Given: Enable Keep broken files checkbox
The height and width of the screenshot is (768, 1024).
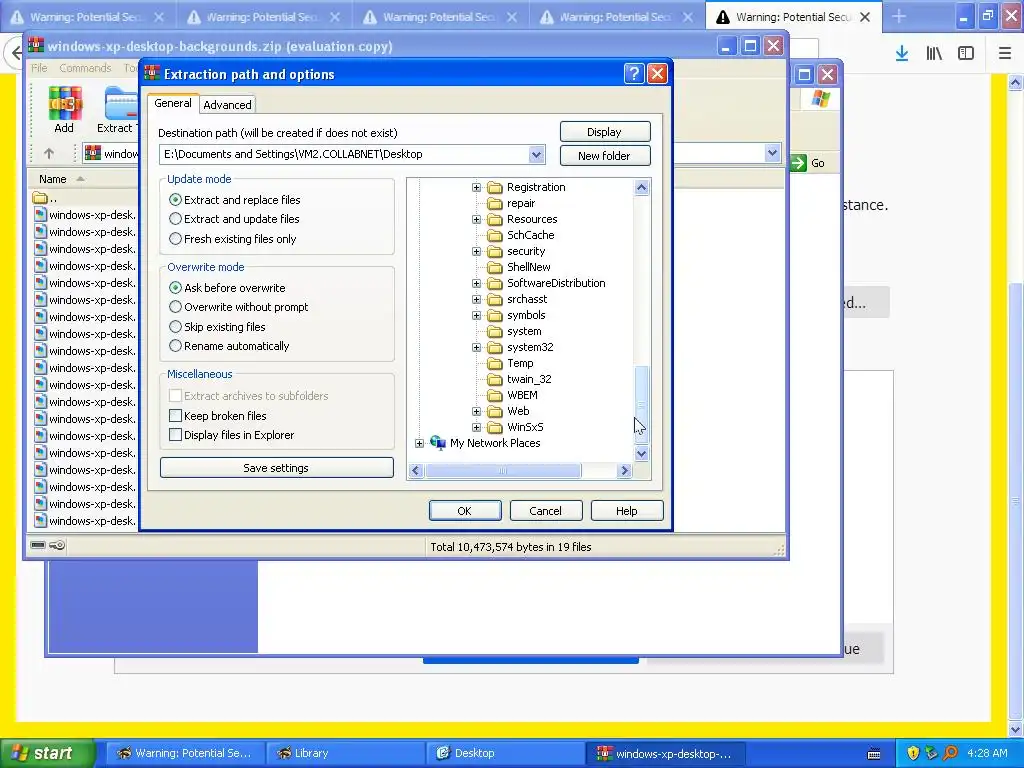Looking at the screenshot, I should [x=175, y=416].
